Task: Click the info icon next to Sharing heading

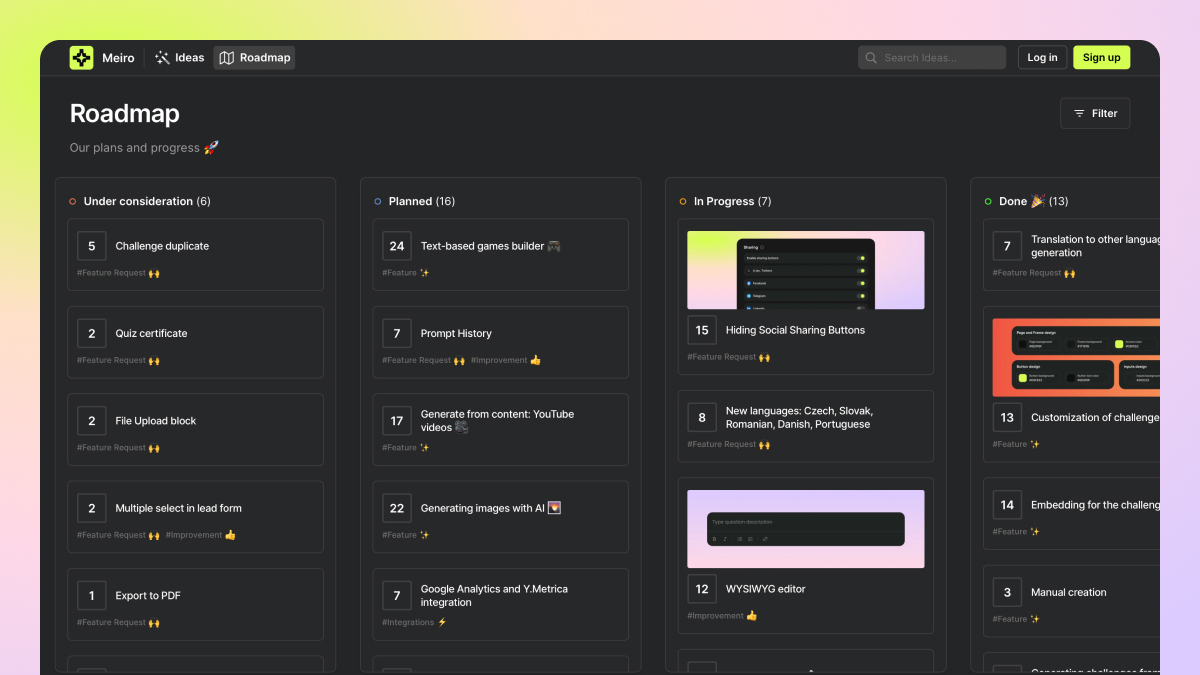Action: pos(762,247)
